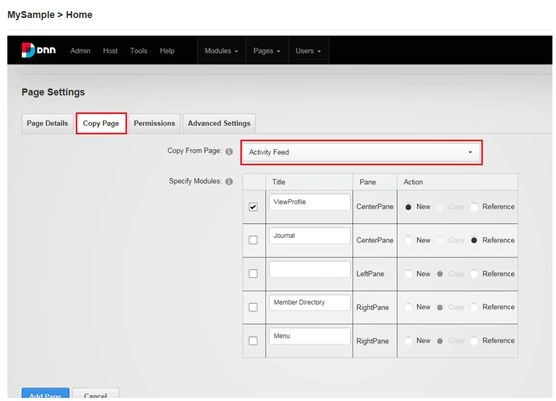Check the Menu module checkbox
The height and width of the screenshot is (401, 556).
pyautogui.click(x=253, y=341)
